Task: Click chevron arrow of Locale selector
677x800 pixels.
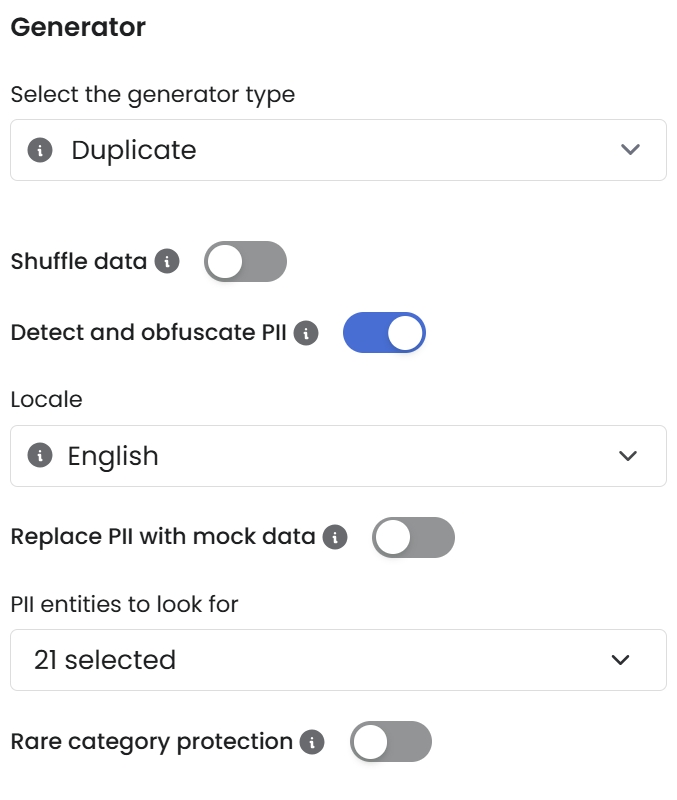Action: click(x=628, y=456)
